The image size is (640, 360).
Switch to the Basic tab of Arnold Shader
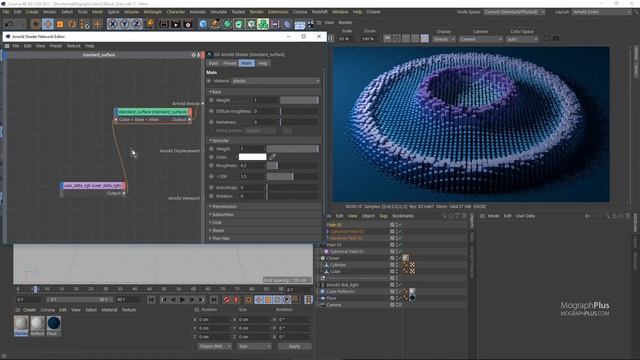(x=213, y=63)
